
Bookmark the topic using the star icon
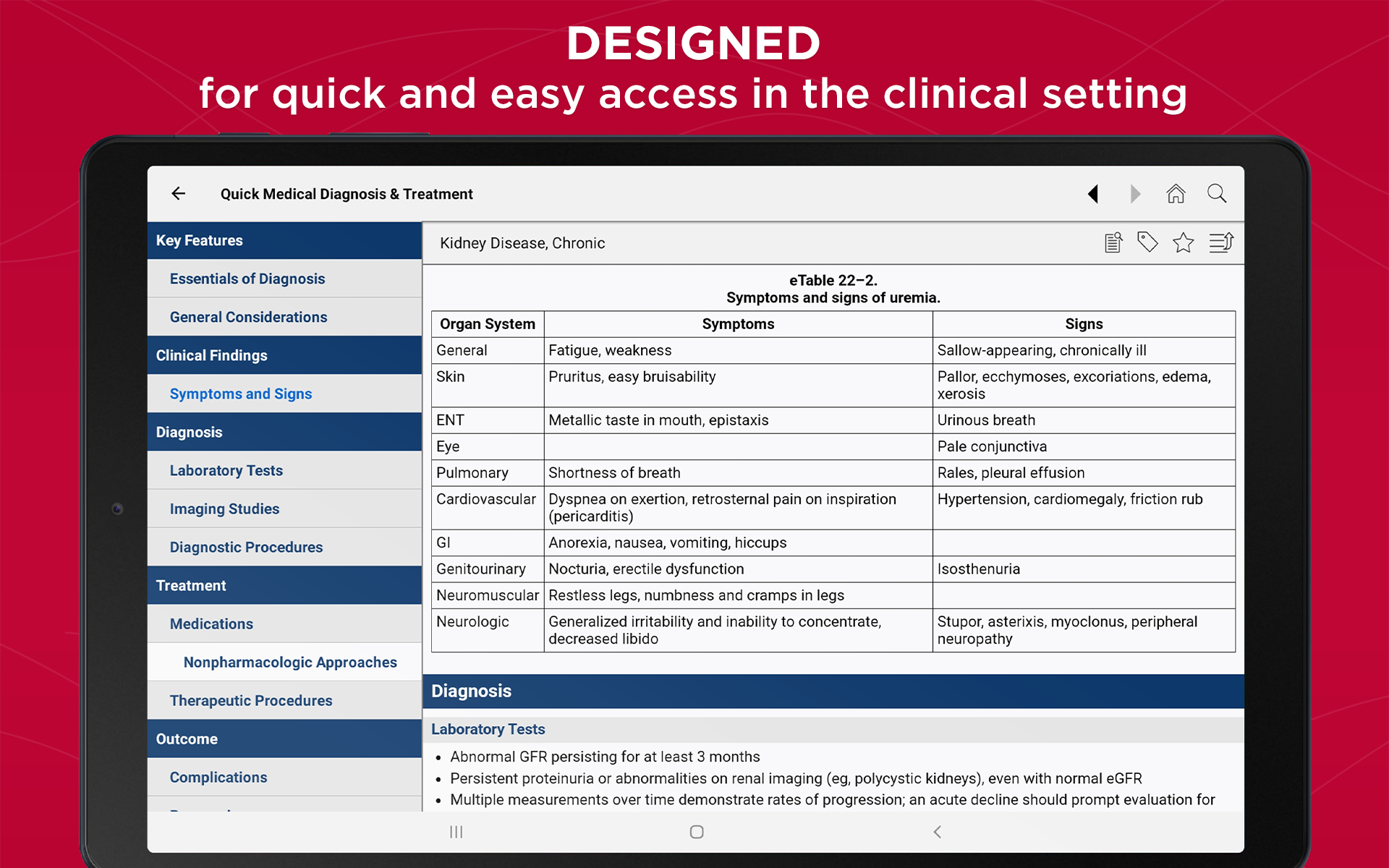(1184, 242)
